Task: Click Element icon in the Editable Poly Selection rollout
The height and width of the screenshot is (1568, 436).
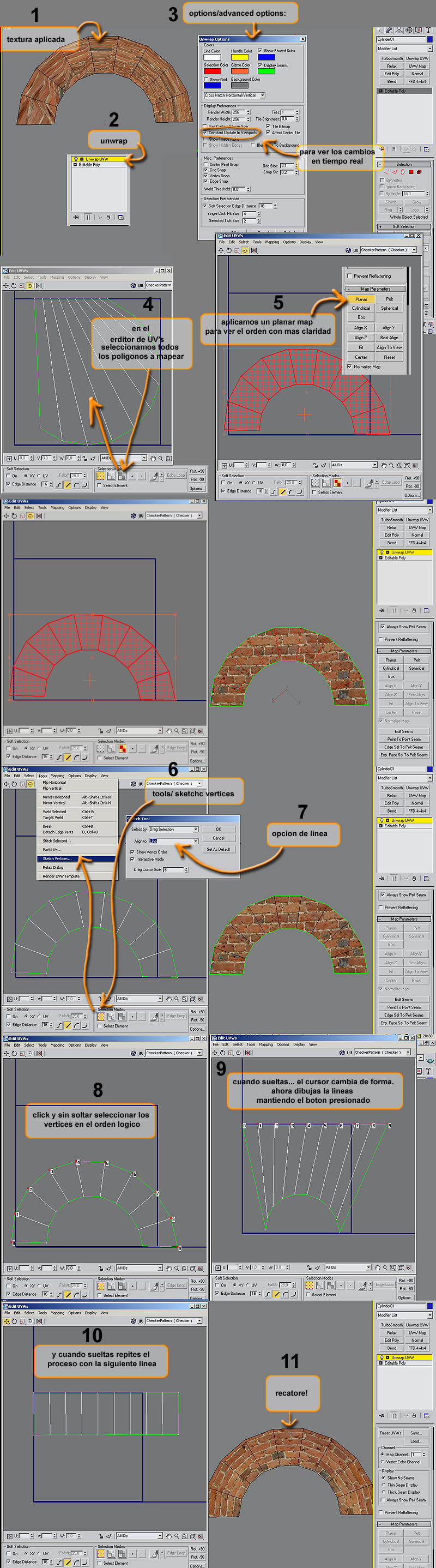Action: [419, 172]
